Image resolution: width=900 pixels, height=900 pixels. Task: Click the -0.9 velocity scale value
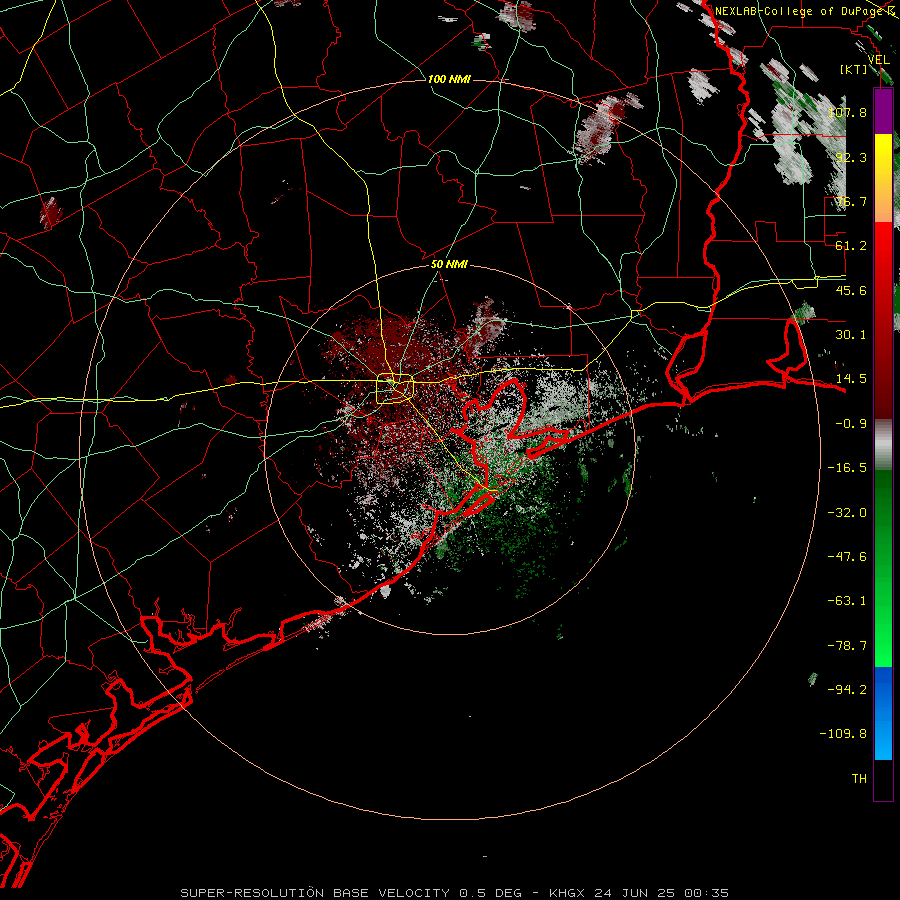pos(851,424)
